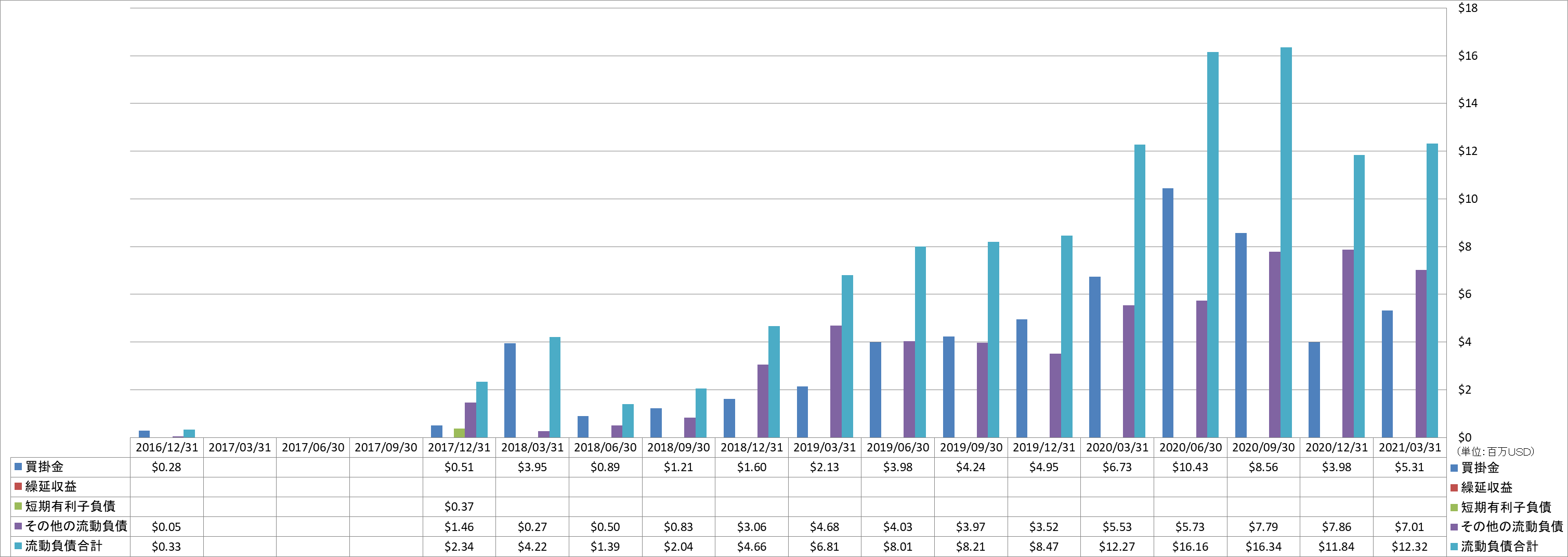Select the 繰延収益 entry in the right-hand legend
The image size is (1568, 557).
pyautogui.click(x=1482, y=487)
